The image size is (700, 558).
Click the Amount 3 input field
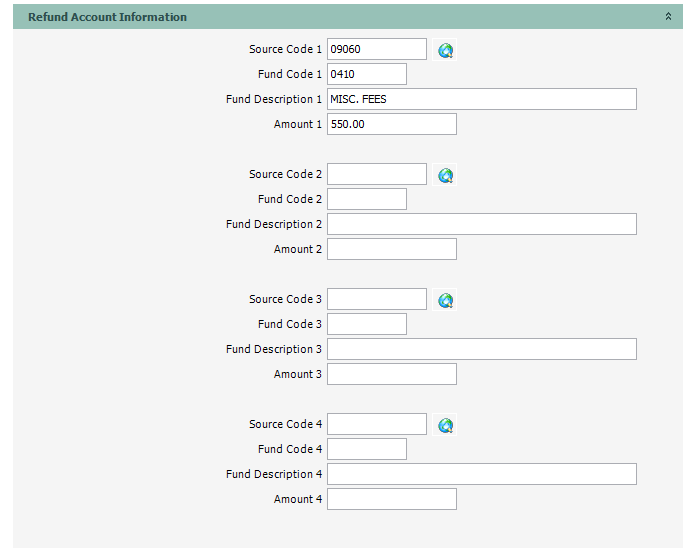[391, 374]
